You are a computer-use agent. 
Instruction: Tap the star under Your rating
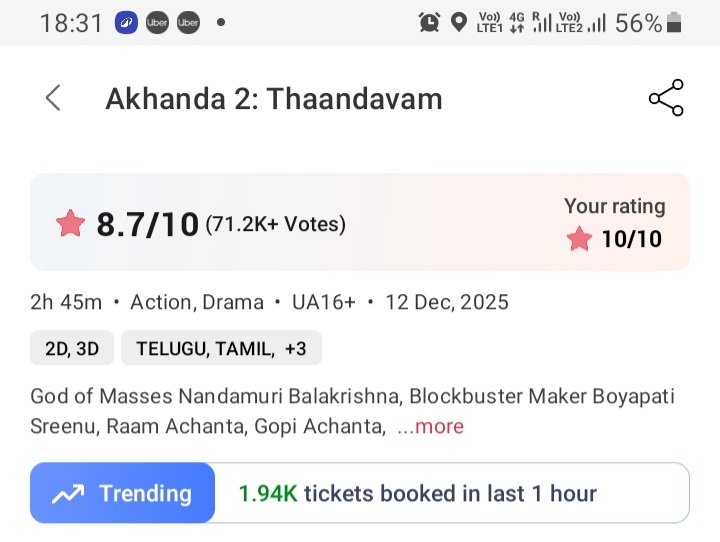click(579, 239)
